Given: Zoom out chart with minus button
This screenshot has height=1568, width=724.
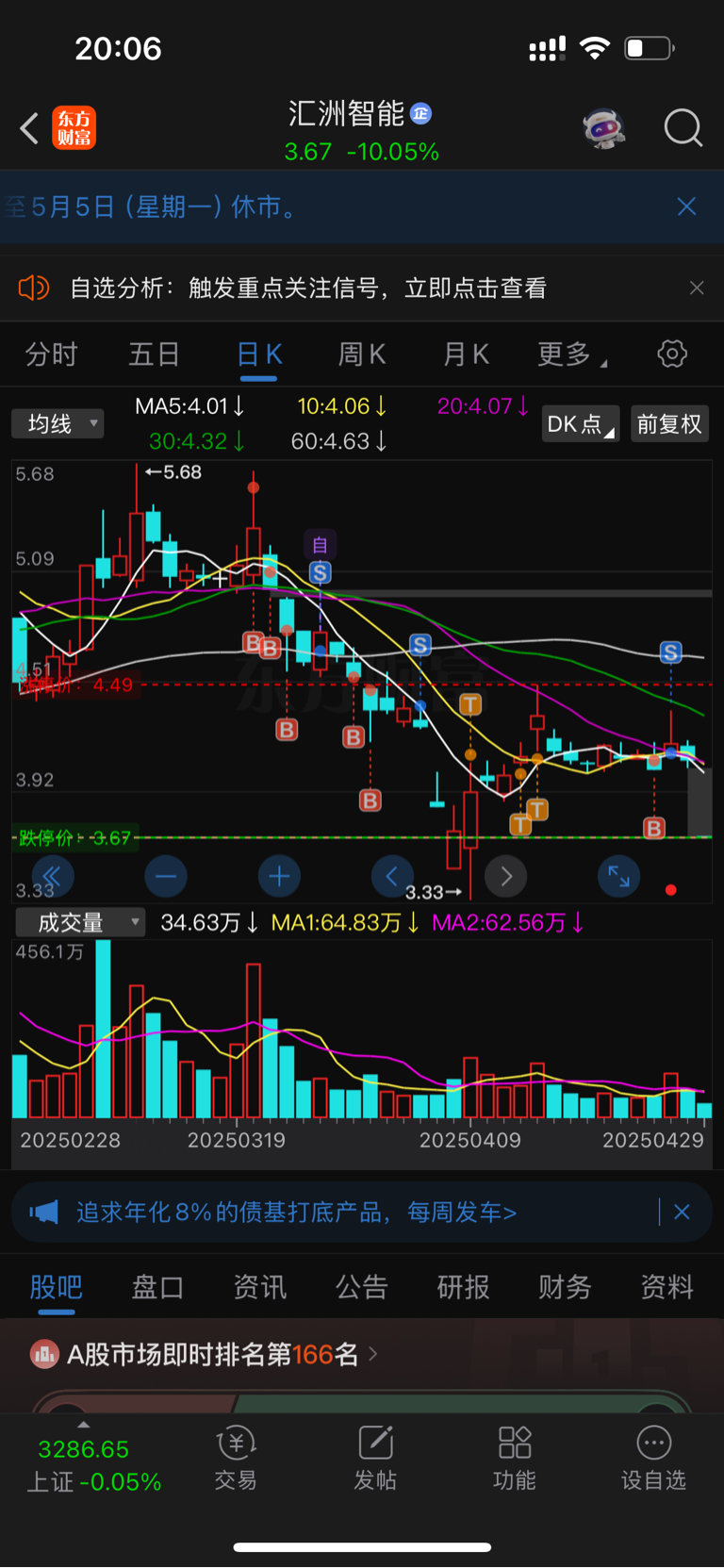Looking at the screenshot, I should pos(166,877).
